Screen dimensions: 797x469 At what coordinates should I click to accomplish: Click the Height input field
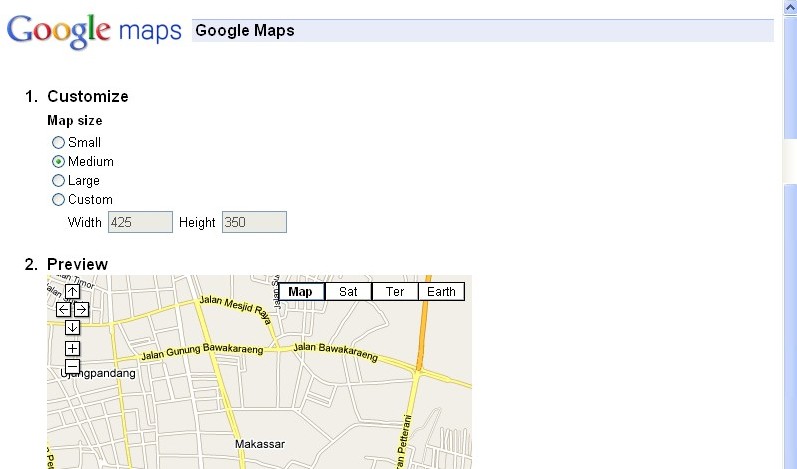(x=254, y=222)
